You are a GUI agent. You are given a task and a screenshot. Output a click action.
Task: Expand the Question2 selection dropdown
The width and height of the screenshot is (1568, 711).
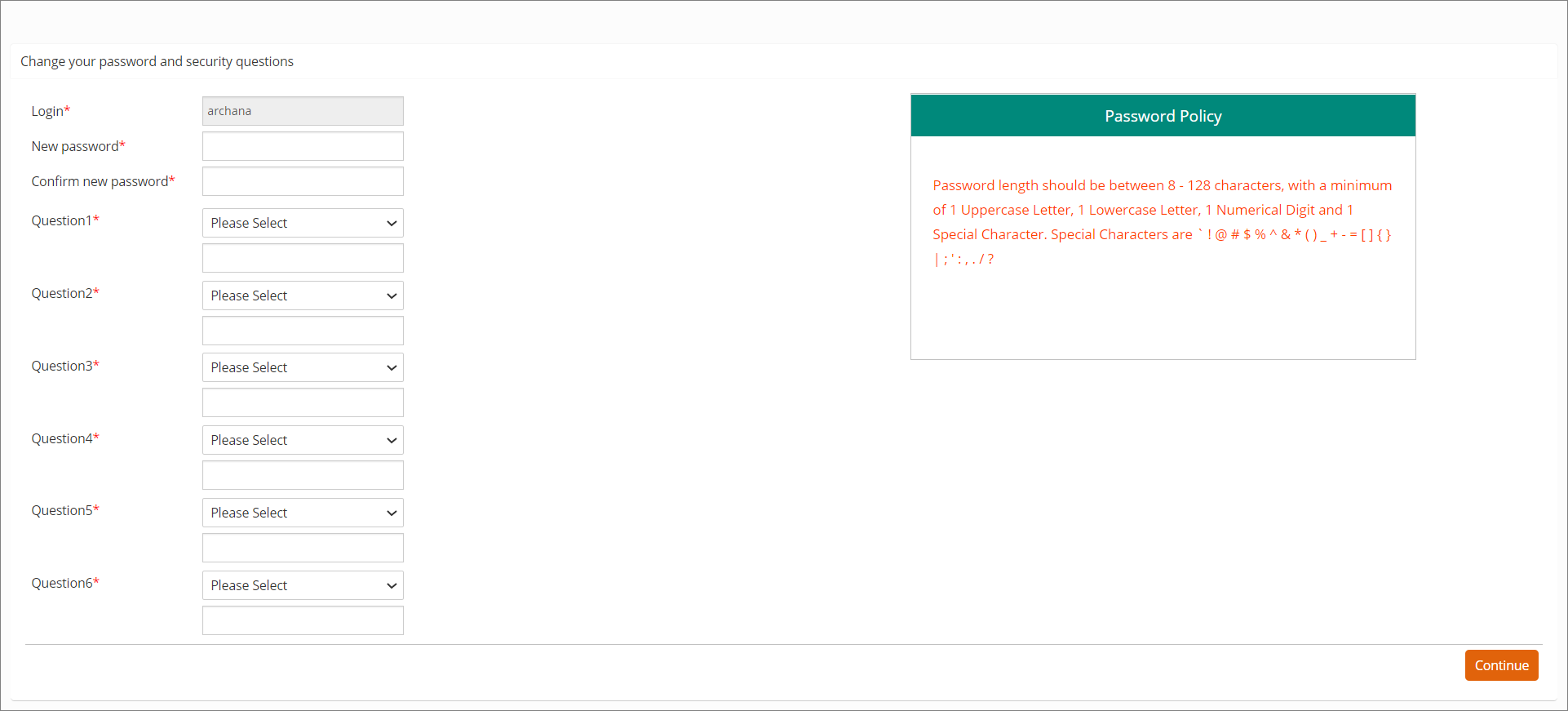(303, 296)
